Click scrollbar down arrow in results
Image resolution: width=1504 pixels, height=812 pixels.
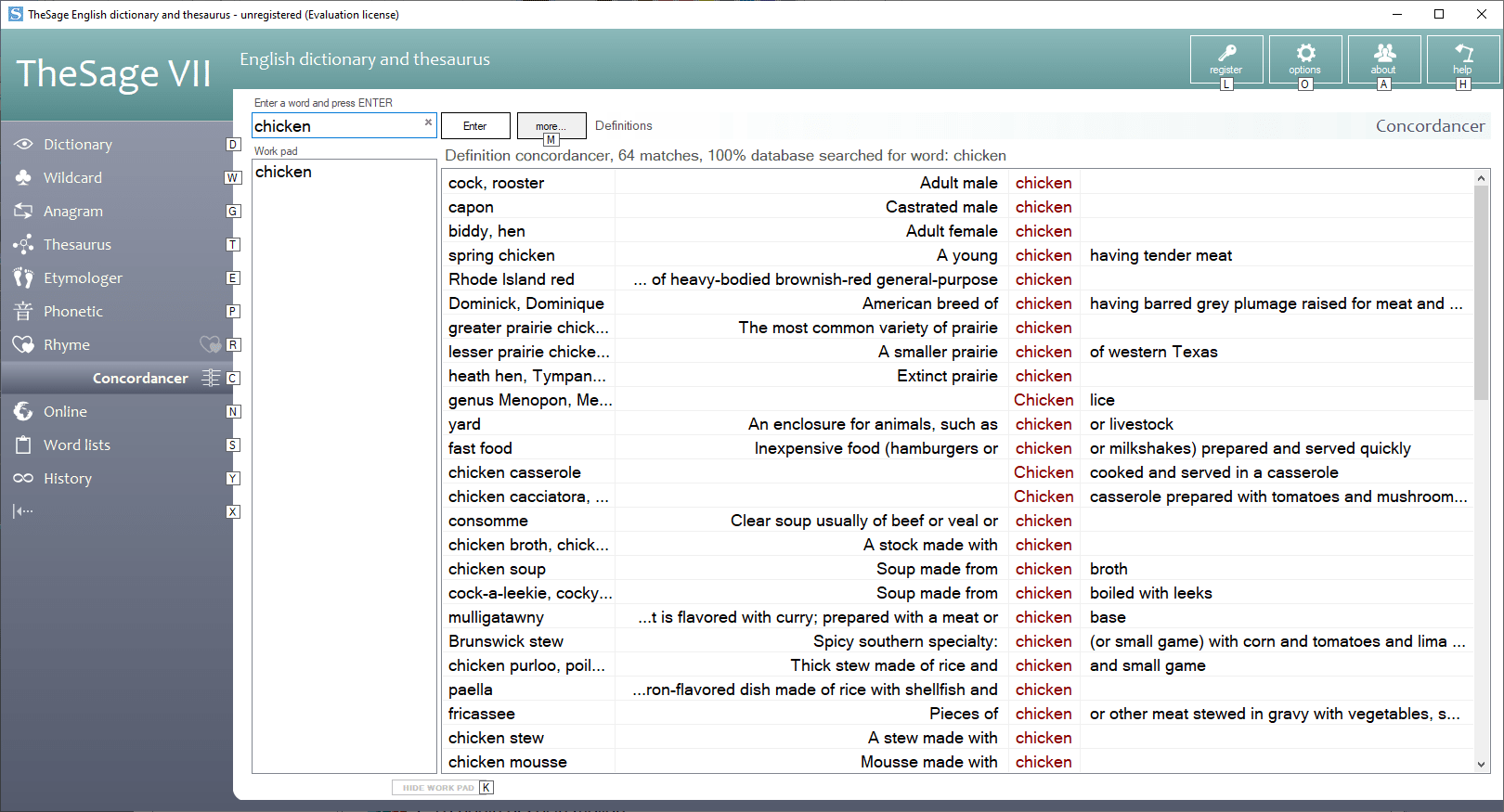pos(1481,765)
